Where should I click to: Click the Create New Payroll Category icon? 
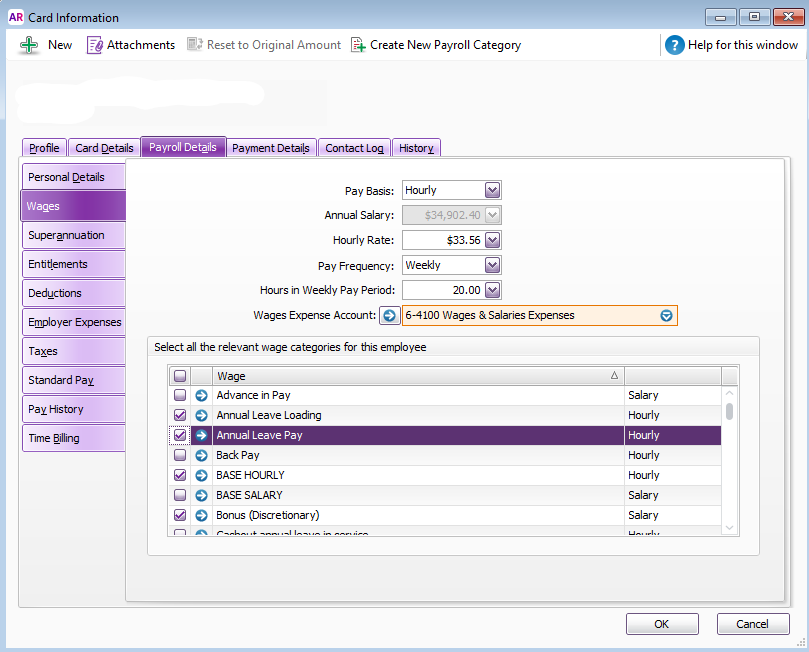(358, 45)
